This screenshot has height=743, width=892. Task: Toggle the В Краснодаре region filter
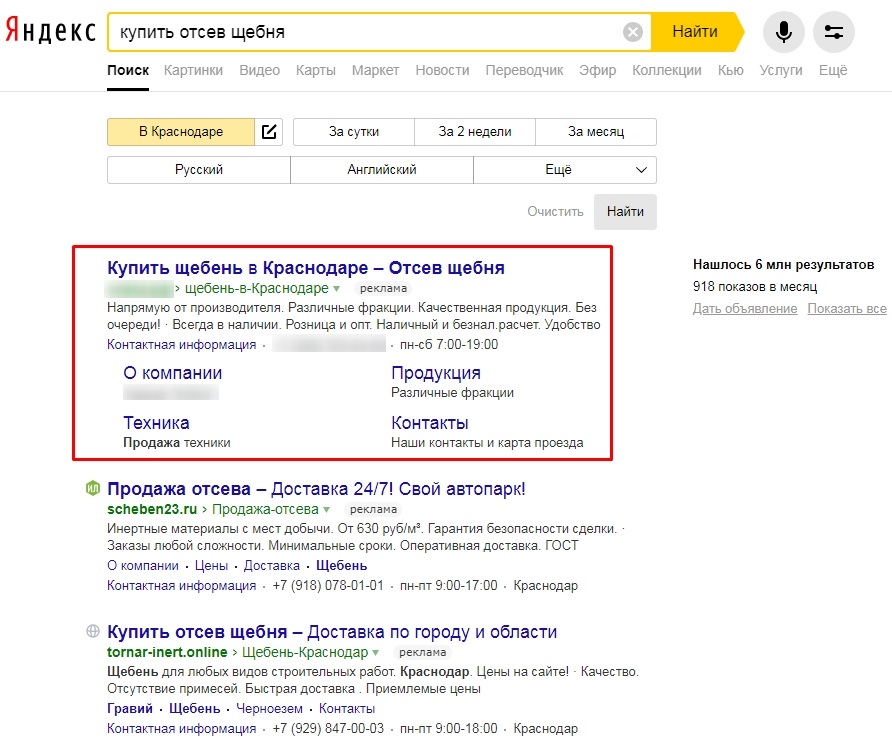181,132
